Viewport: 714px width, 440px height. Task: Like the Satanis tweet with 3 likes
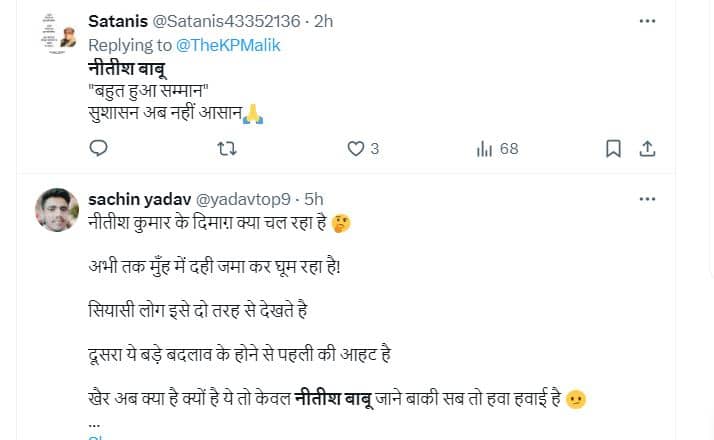pos(355,149)
